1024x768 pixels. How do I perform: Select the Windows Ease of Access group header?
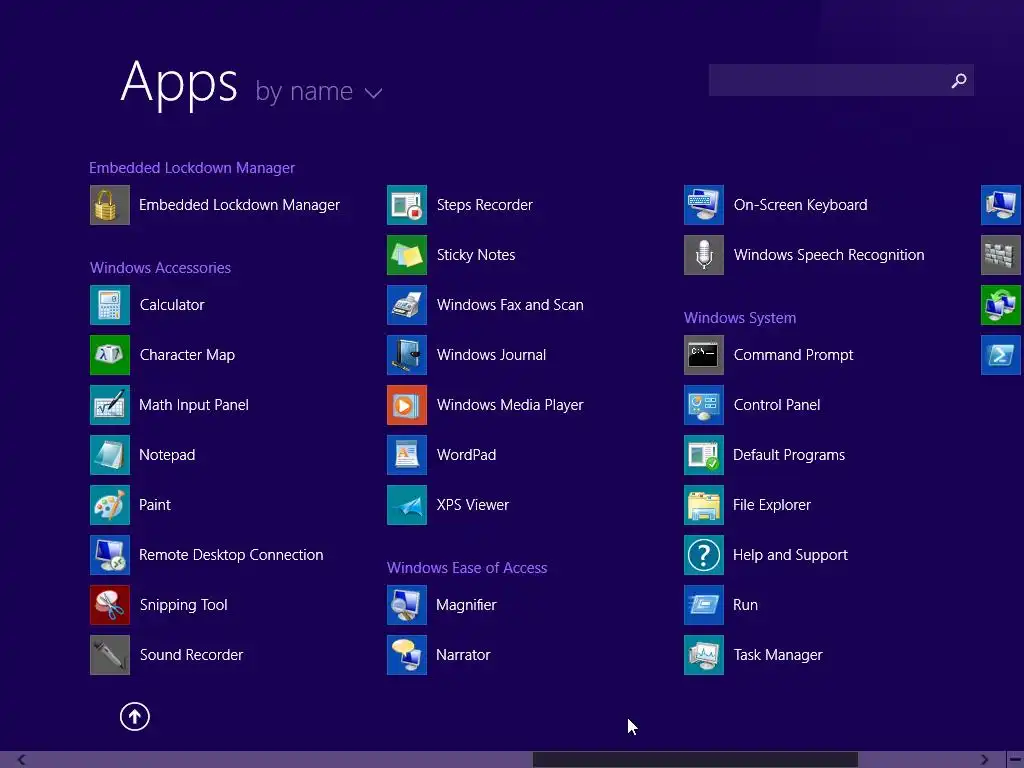tap(467, 568)
